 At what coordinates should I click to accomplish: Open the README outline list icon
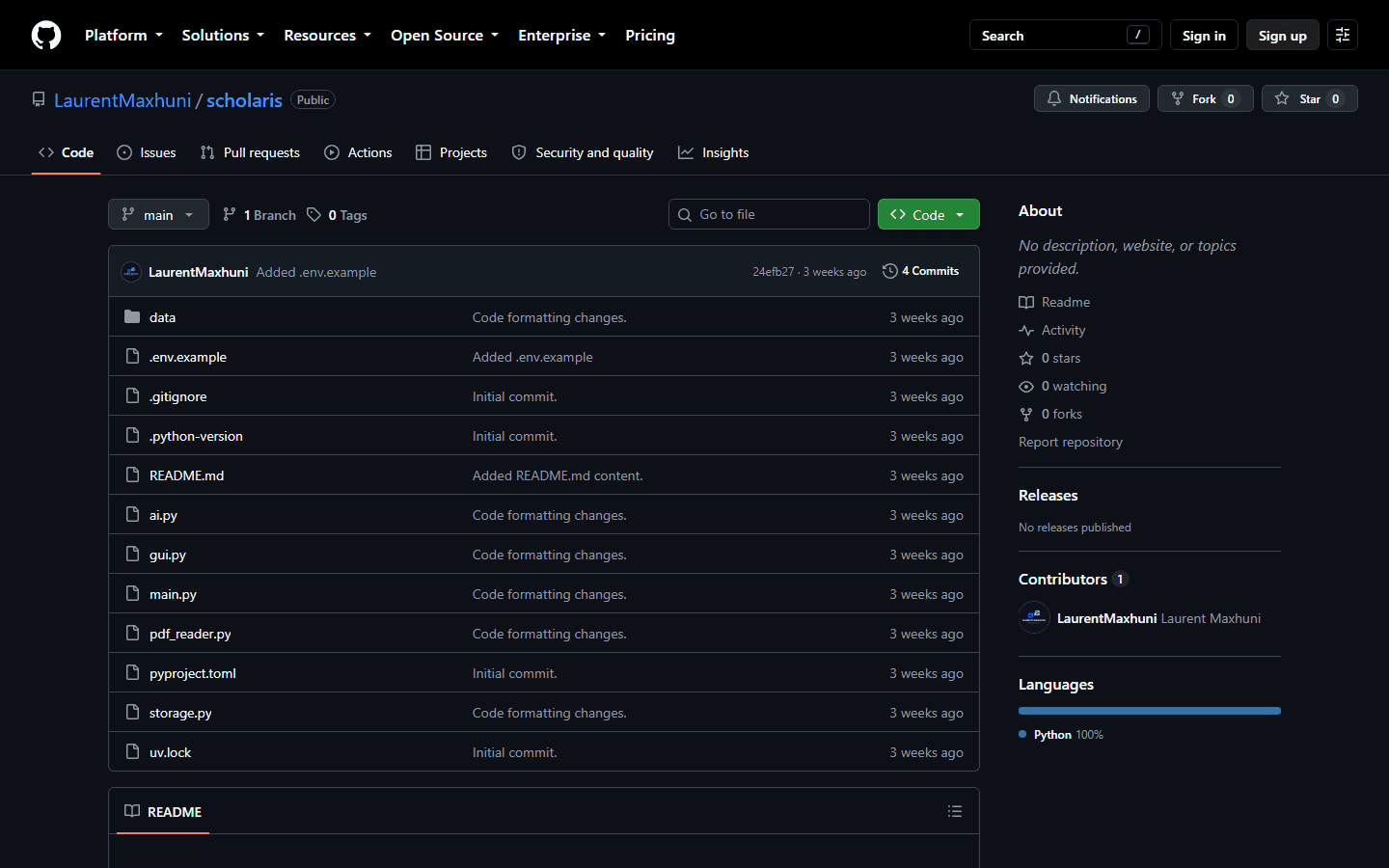955,811
